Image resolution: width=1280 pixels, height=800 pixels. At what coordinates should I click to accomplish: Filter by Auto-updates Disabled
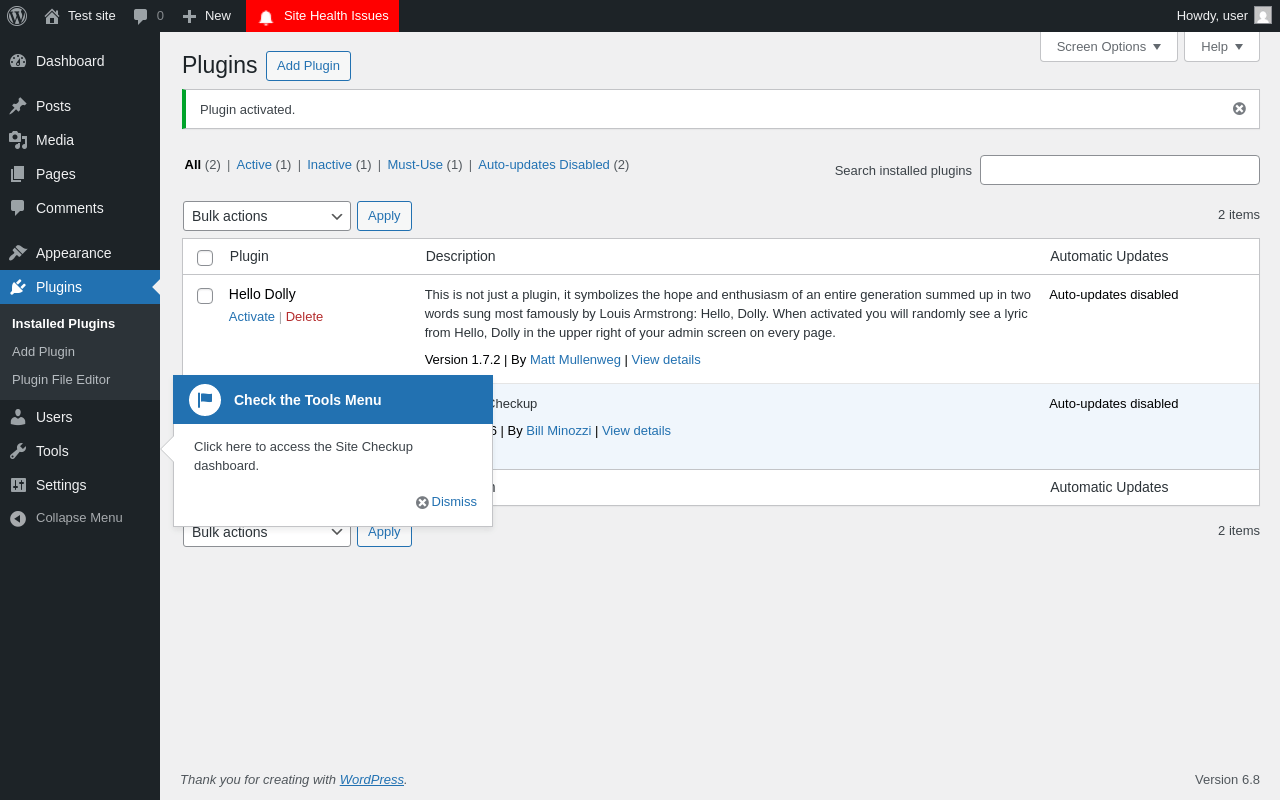pos(544,164)
